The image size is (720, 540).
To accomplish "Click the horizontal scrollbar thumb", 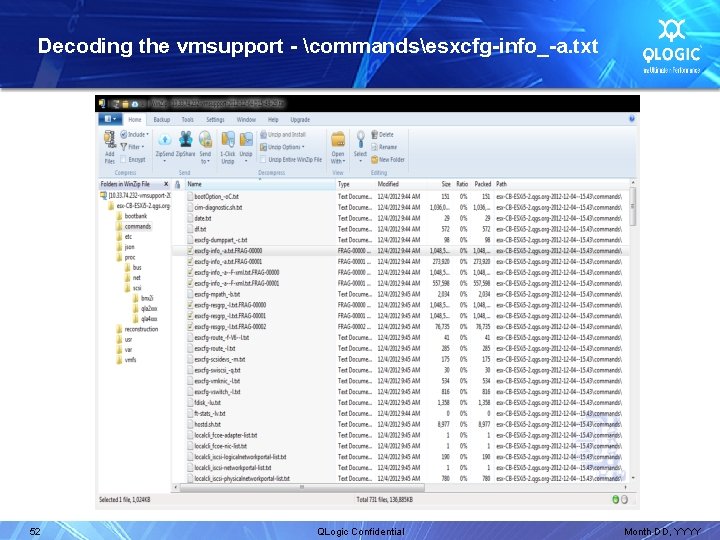I will [x=302, y=487].
